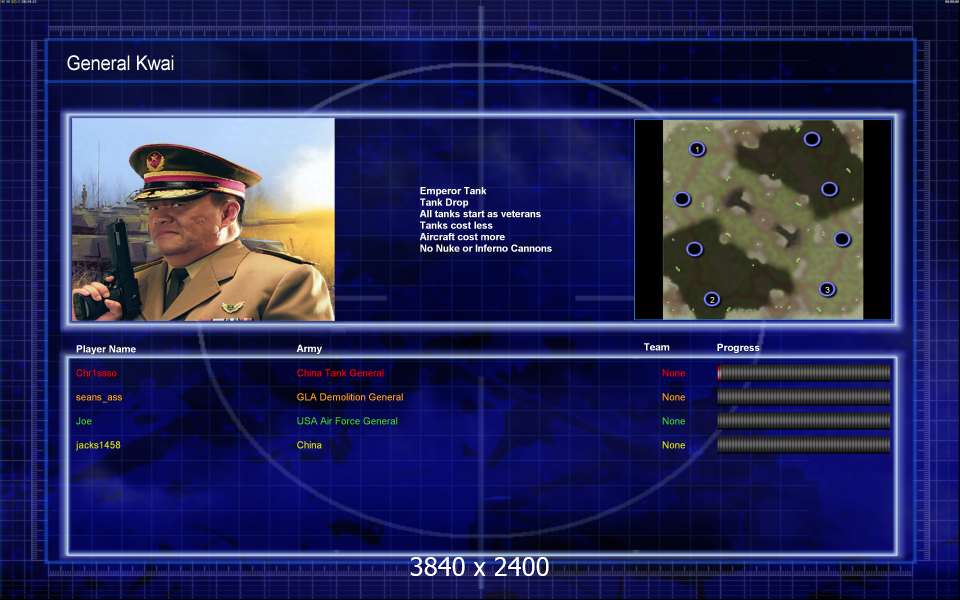Select player name seans_ass
This screenshot has width=960, height=600.
(99, 397)
